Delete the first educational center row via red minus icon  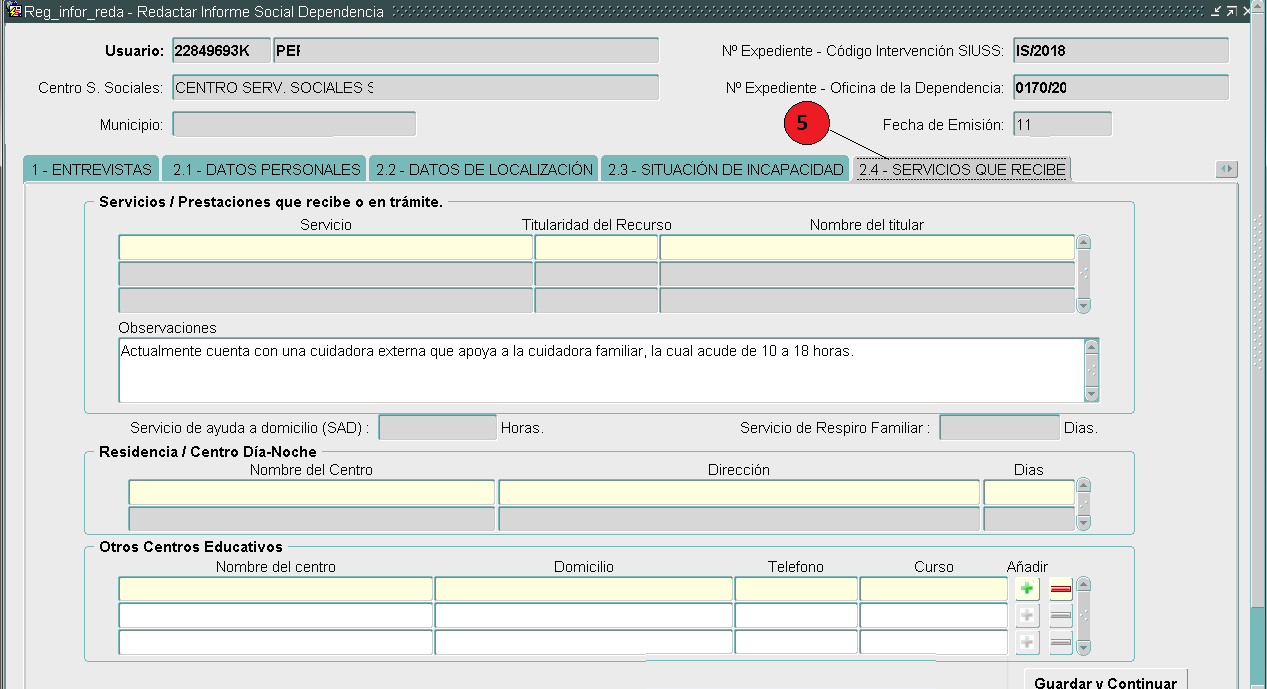coord(1059,588)
